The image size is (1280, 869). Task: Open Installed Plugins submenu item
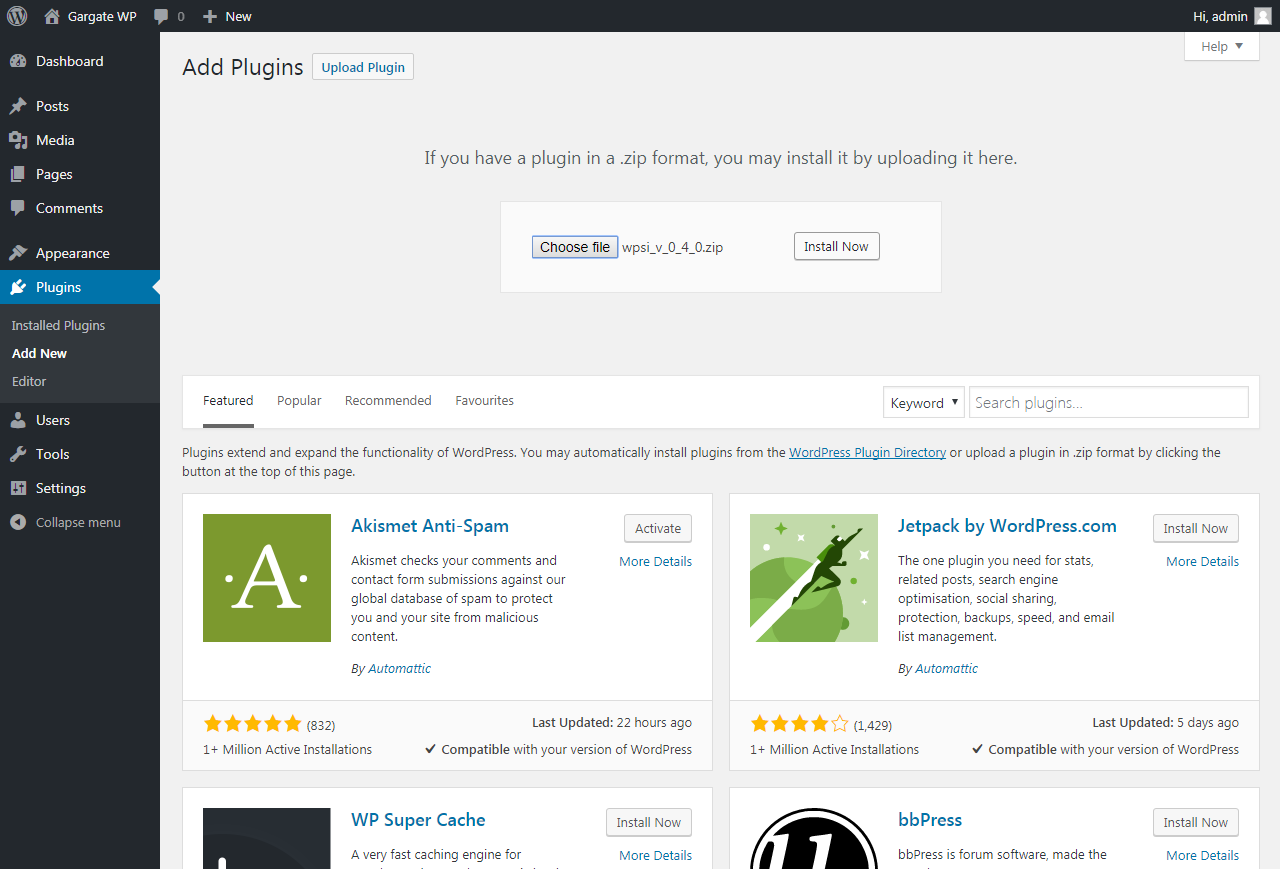click(58, 325)
